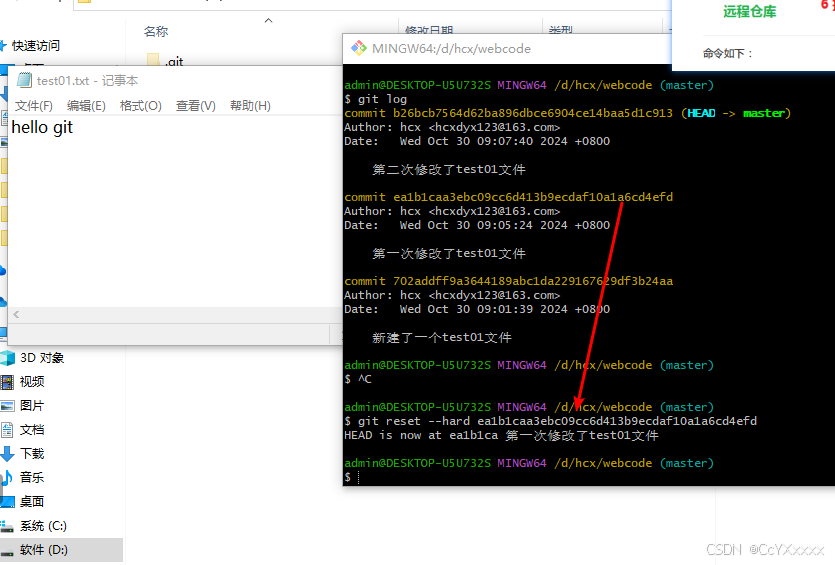The height and width of the screenshot is (565, 835).
Task: Select 软件 (D:) drive in sidebar
Action: pyautogui.click(x=44, y=550)
